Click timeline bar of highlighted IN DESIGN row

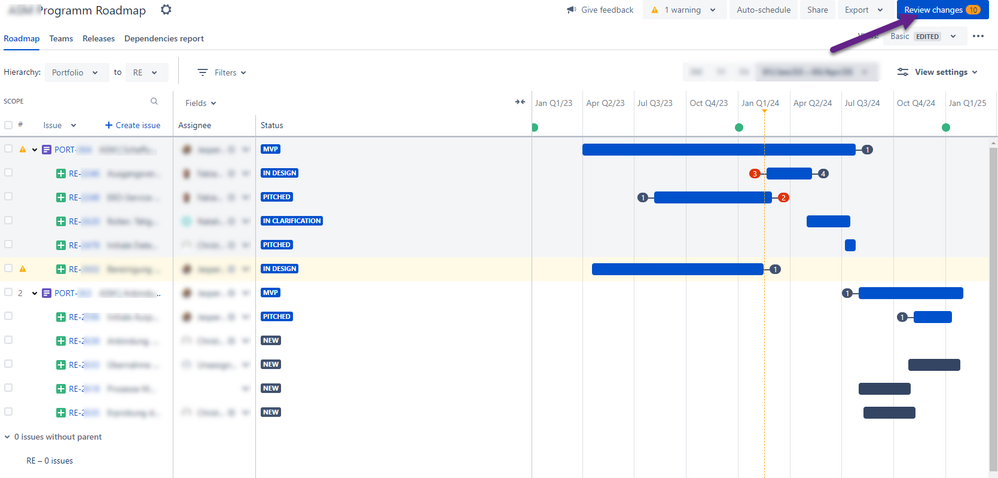tap(678, 269)
